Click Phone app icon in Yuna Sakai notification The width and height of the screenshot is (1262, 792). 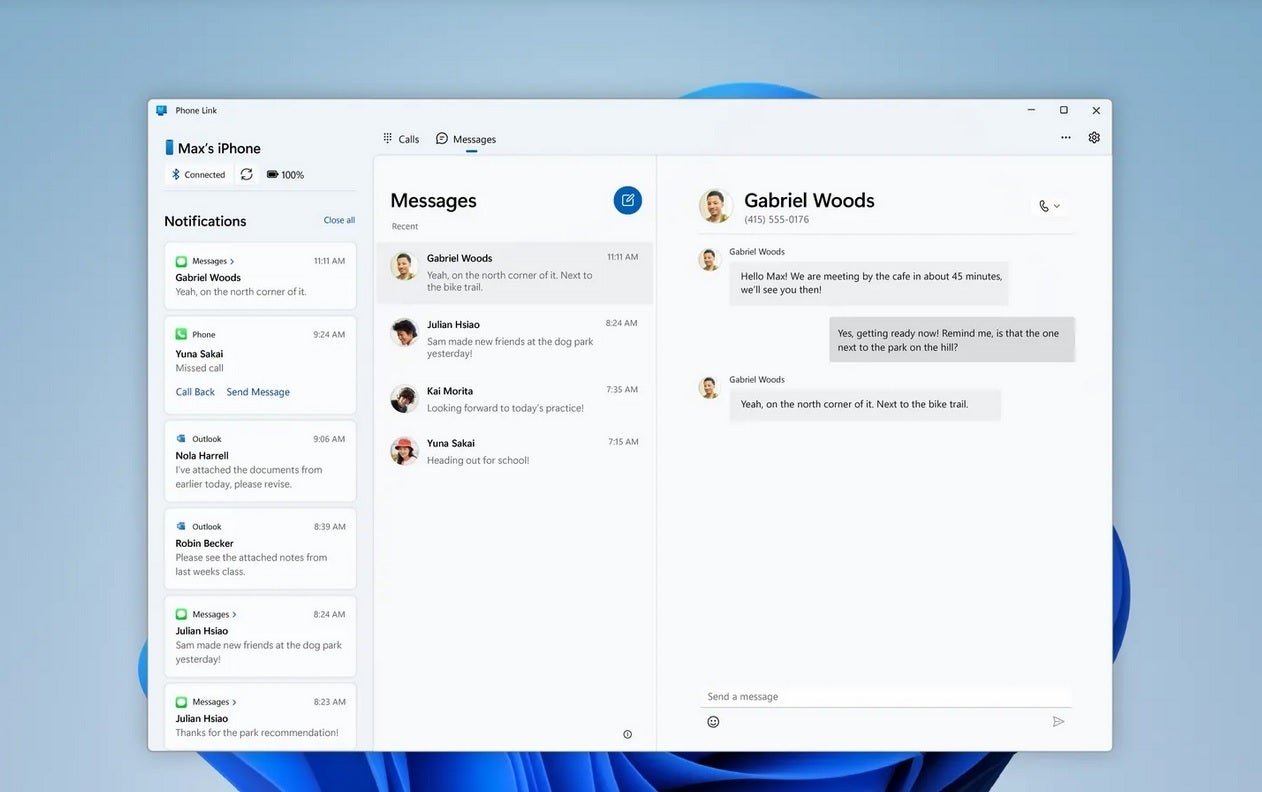181,334
